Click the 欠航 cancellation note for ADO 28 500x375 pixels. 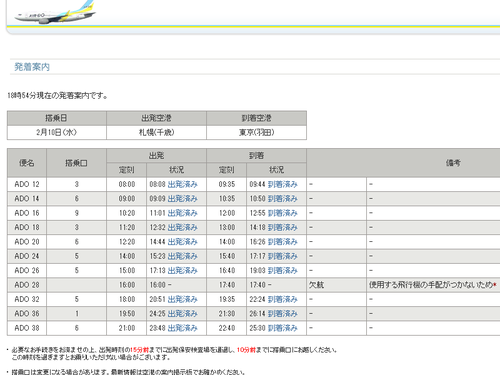tap(316, 285)
